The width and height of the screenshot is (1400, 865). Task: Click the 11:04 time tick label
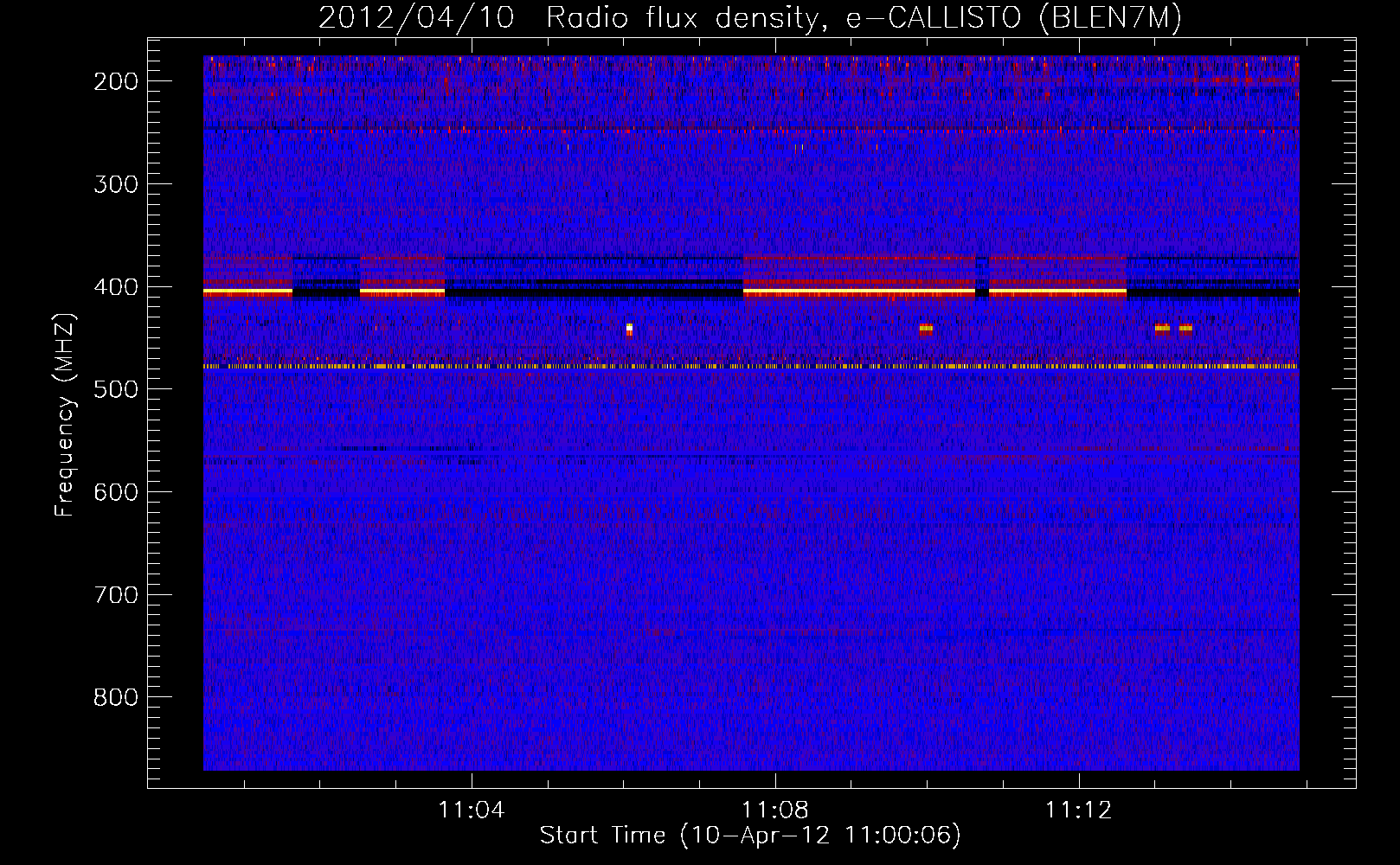[x=472, y=811]
